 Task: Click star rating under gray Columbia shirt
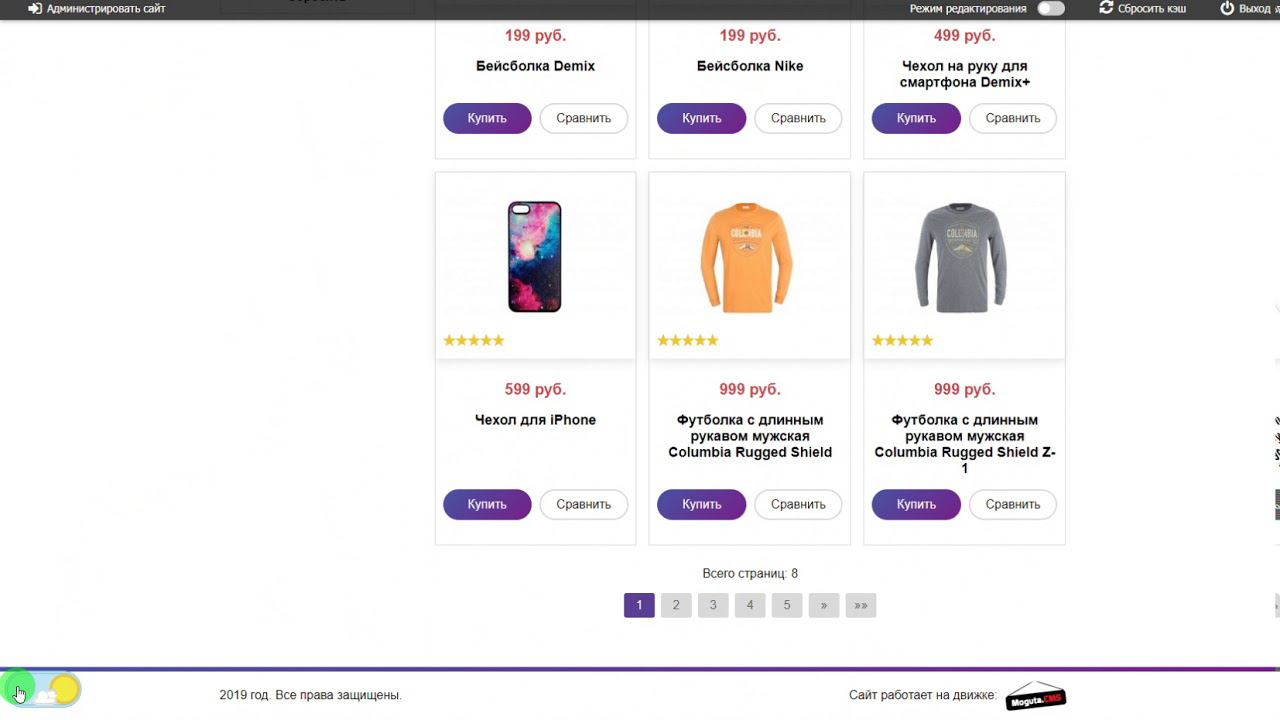tap(902, 341)
